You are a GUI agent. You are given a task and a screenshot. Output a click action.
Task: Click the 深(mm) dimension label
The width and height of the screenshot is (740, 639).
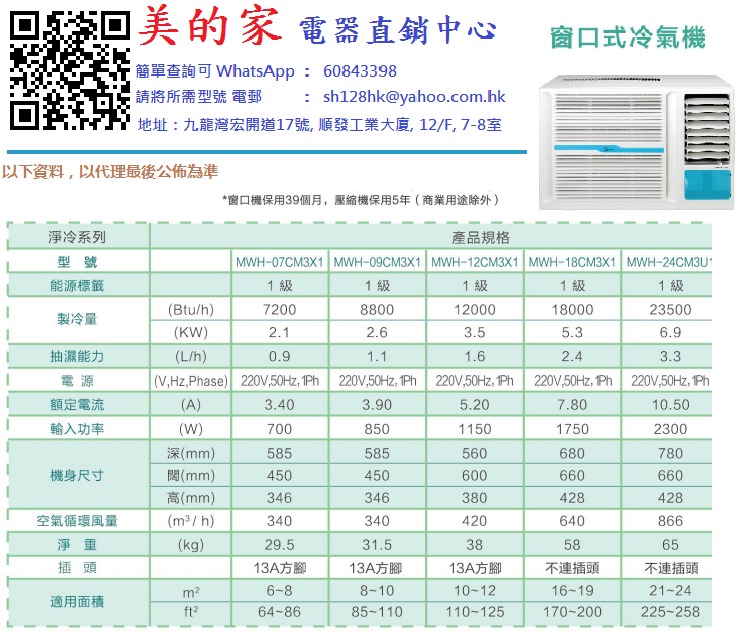(191, 454)
